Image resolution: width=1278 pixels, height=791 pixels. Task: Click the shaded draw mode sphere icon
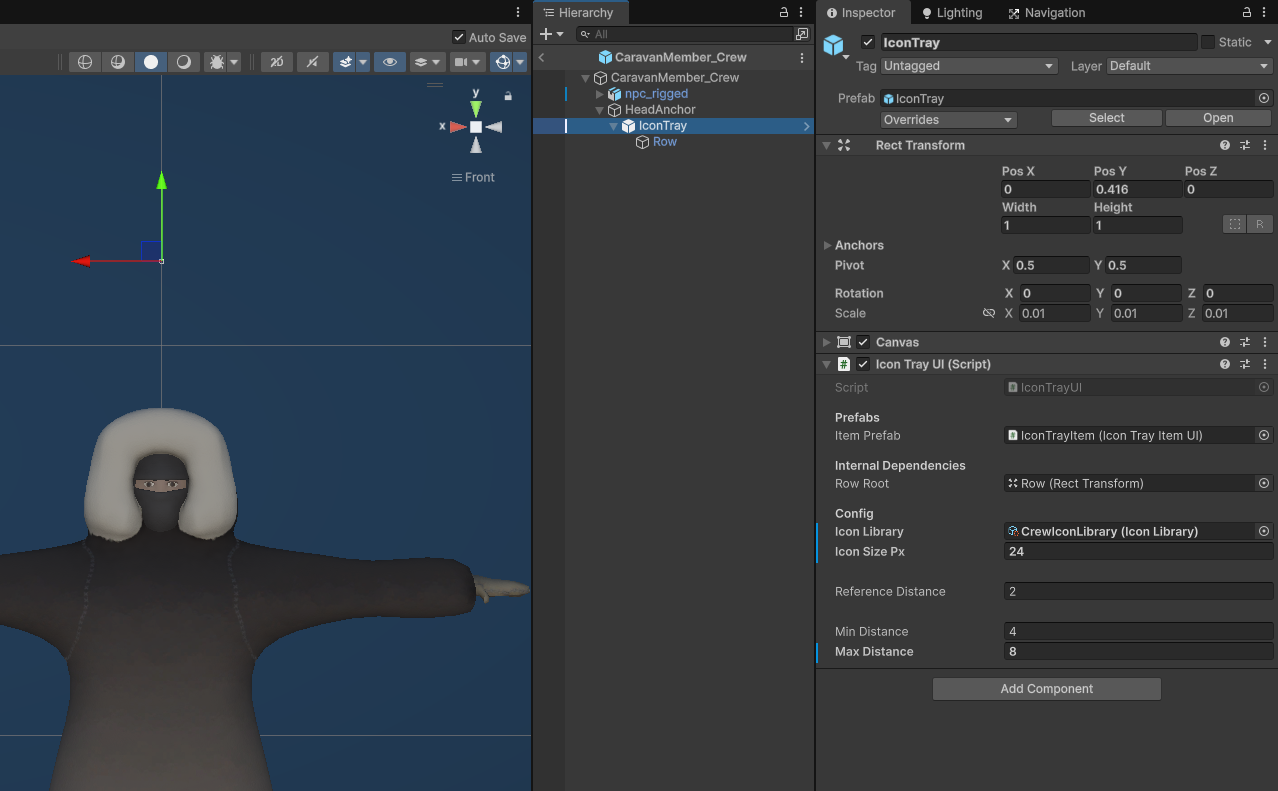(x=150, y=61)
